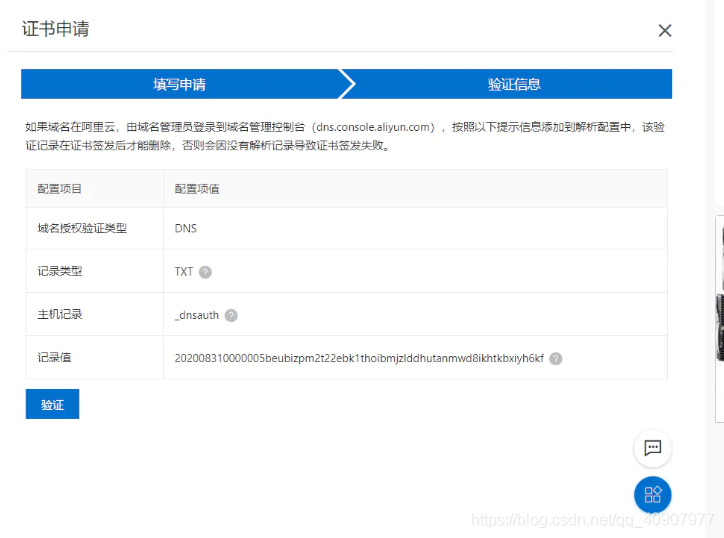Click the 配置项目 column header

(x=60, y=188)
